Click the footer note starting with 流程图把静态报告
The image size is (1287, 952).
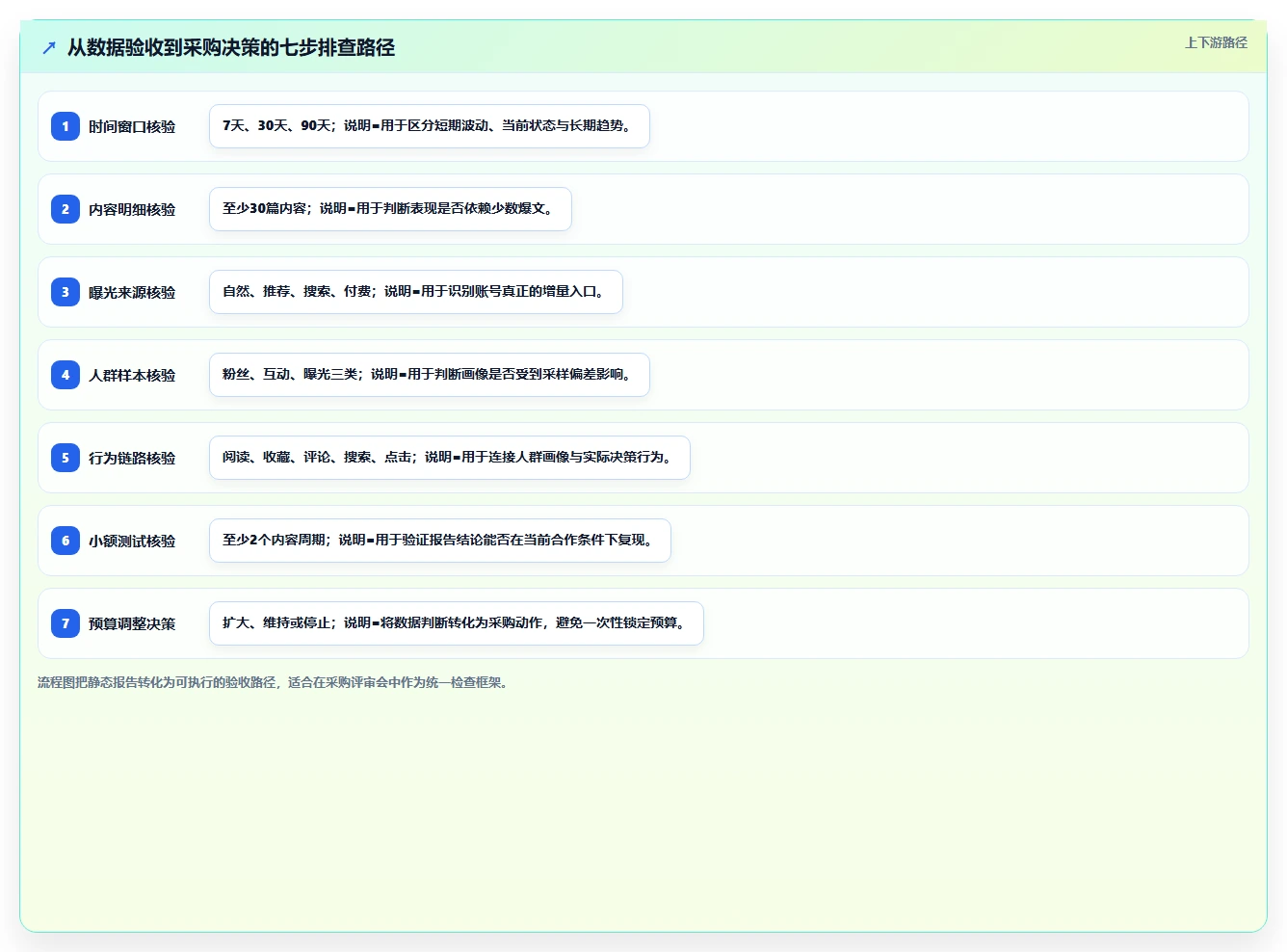[275, 682]
